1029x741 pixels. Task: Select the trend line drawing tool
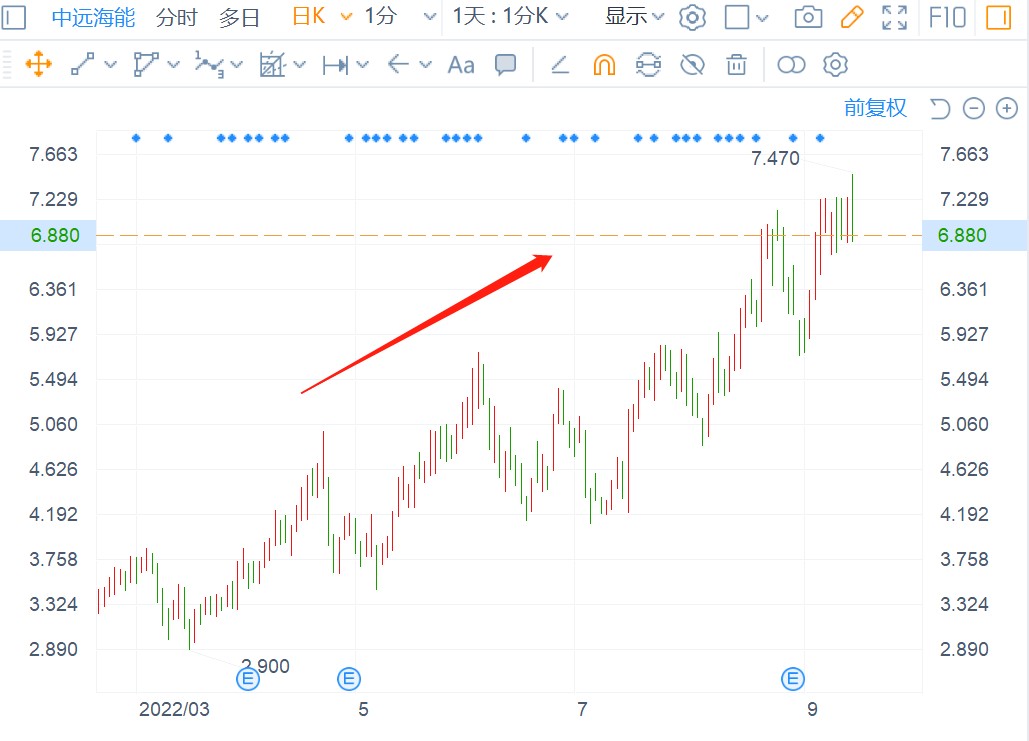(83, 64)
